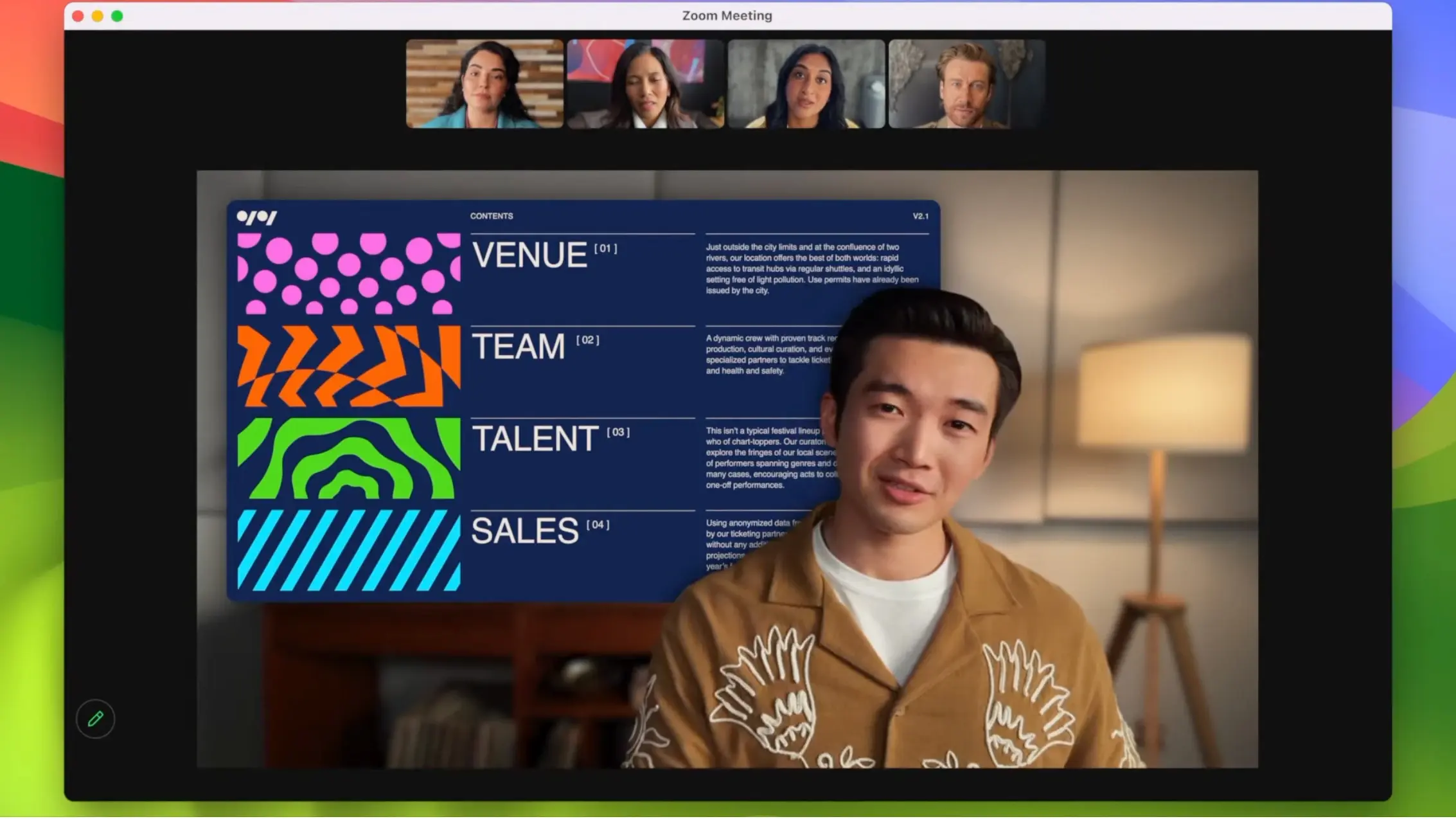This screenshot has width=1456, height=819.
Task: Select the participant thumbnail with colorful art background
Action: (x=645, y=84)
